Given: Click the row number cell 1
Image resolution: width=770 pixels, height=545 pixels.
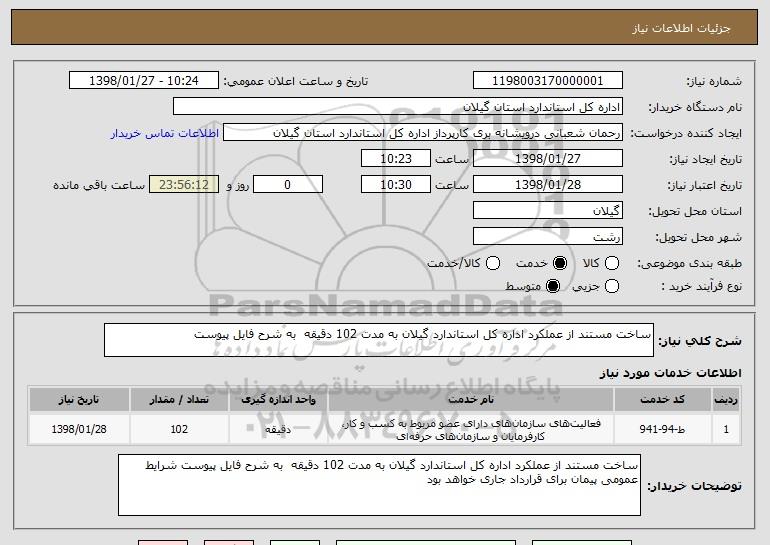Looking at the screenshot, I should click(x=726, y=429).
